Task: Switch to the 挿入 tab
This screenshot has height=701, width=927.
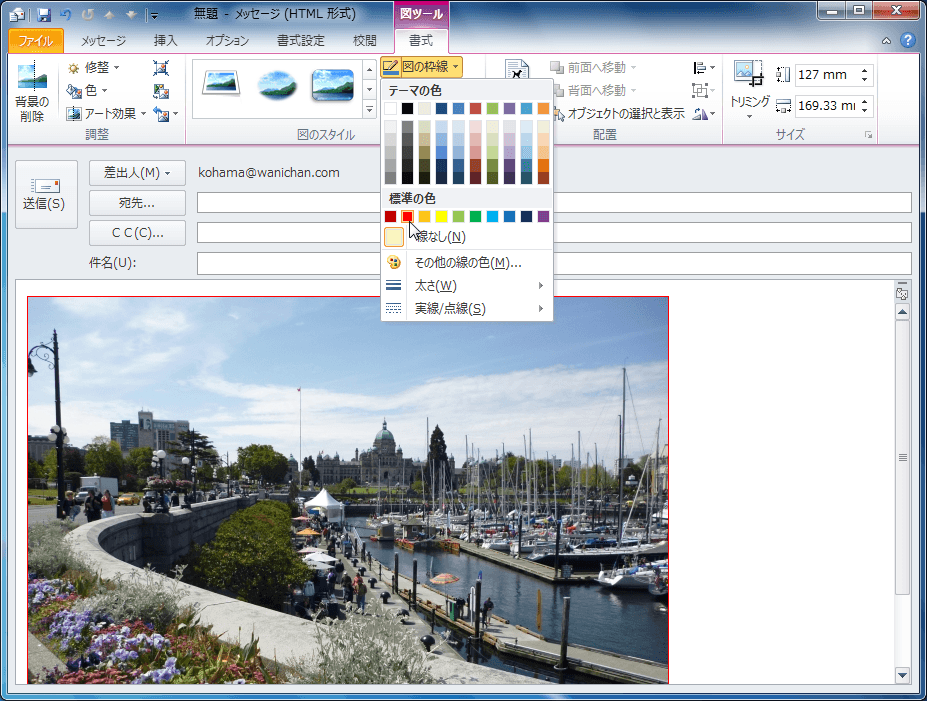Action: pyautogui.click(x=165, y=40)
